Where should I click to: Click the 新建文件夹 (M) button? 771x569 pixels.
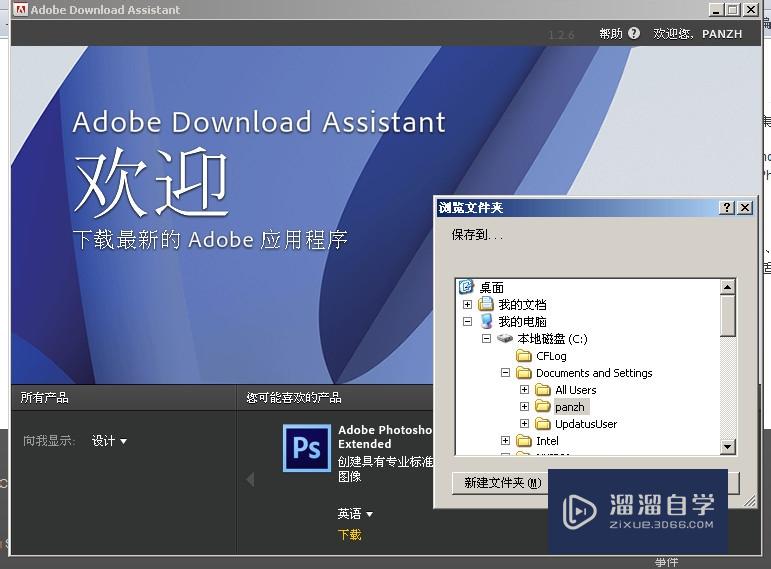pyautogui.click(x=501, y=483)
